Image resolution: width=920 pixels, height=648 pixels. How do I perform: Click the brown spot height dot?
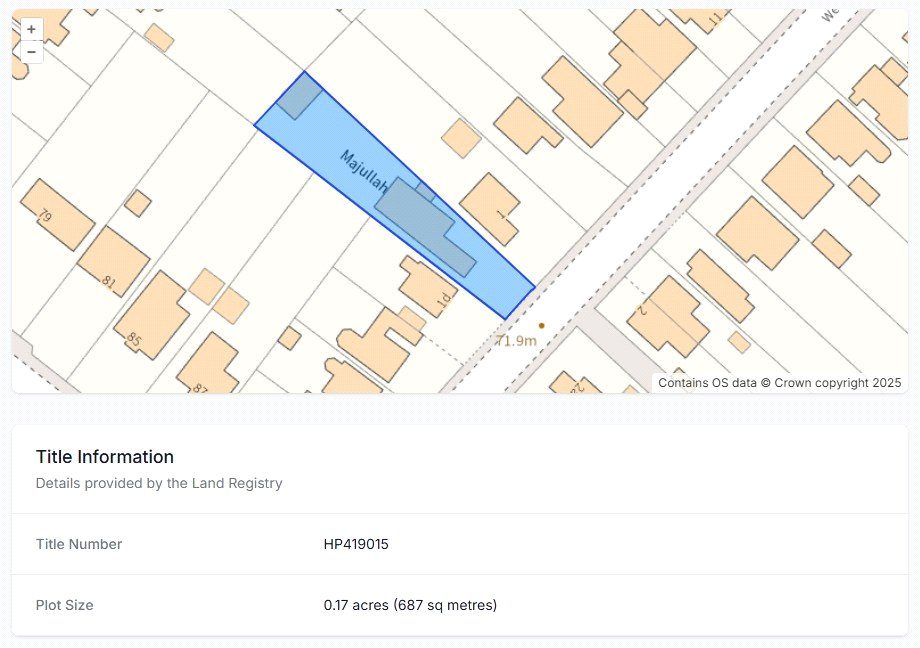tap(542, 325)
